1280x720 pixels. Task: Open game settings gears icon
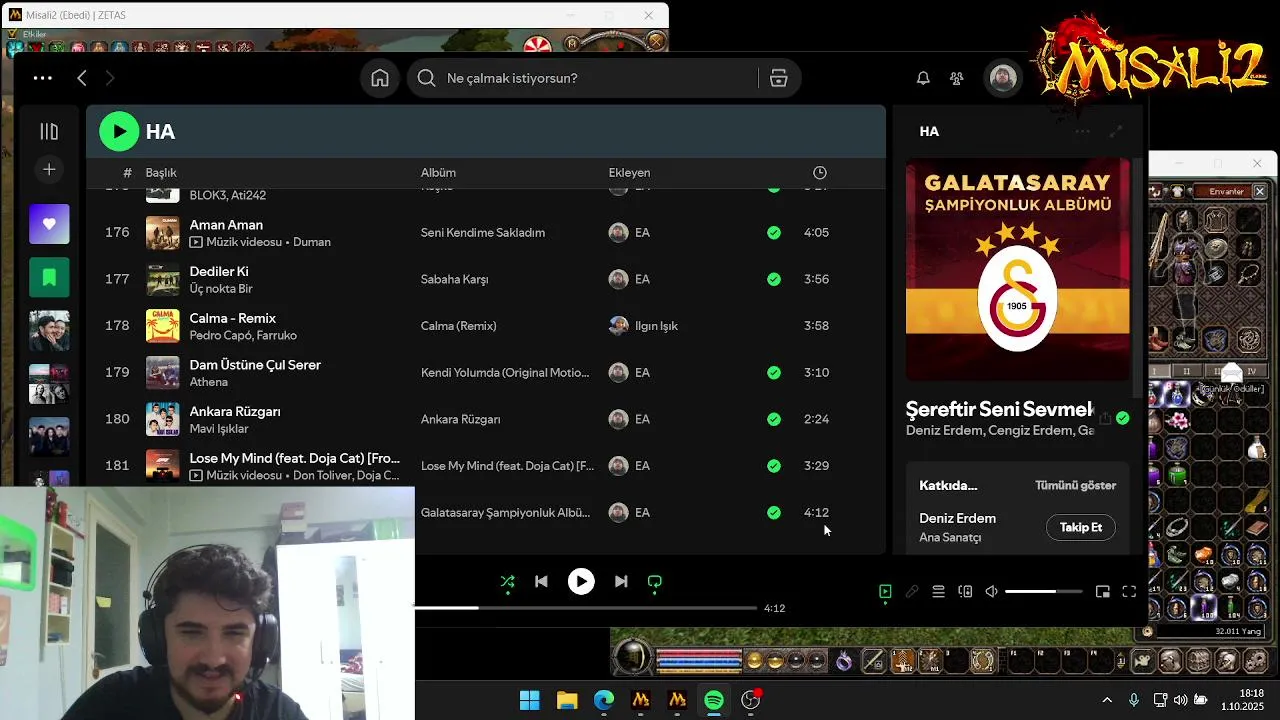[1255, 661]
